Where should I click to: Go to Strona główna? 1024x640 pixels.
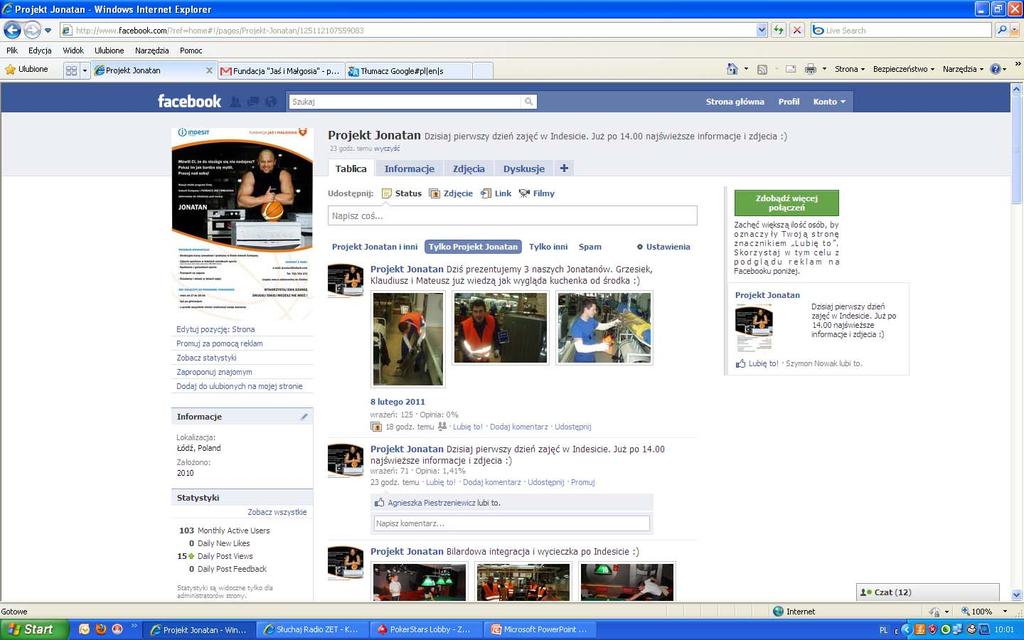click(x=735, y=101)
